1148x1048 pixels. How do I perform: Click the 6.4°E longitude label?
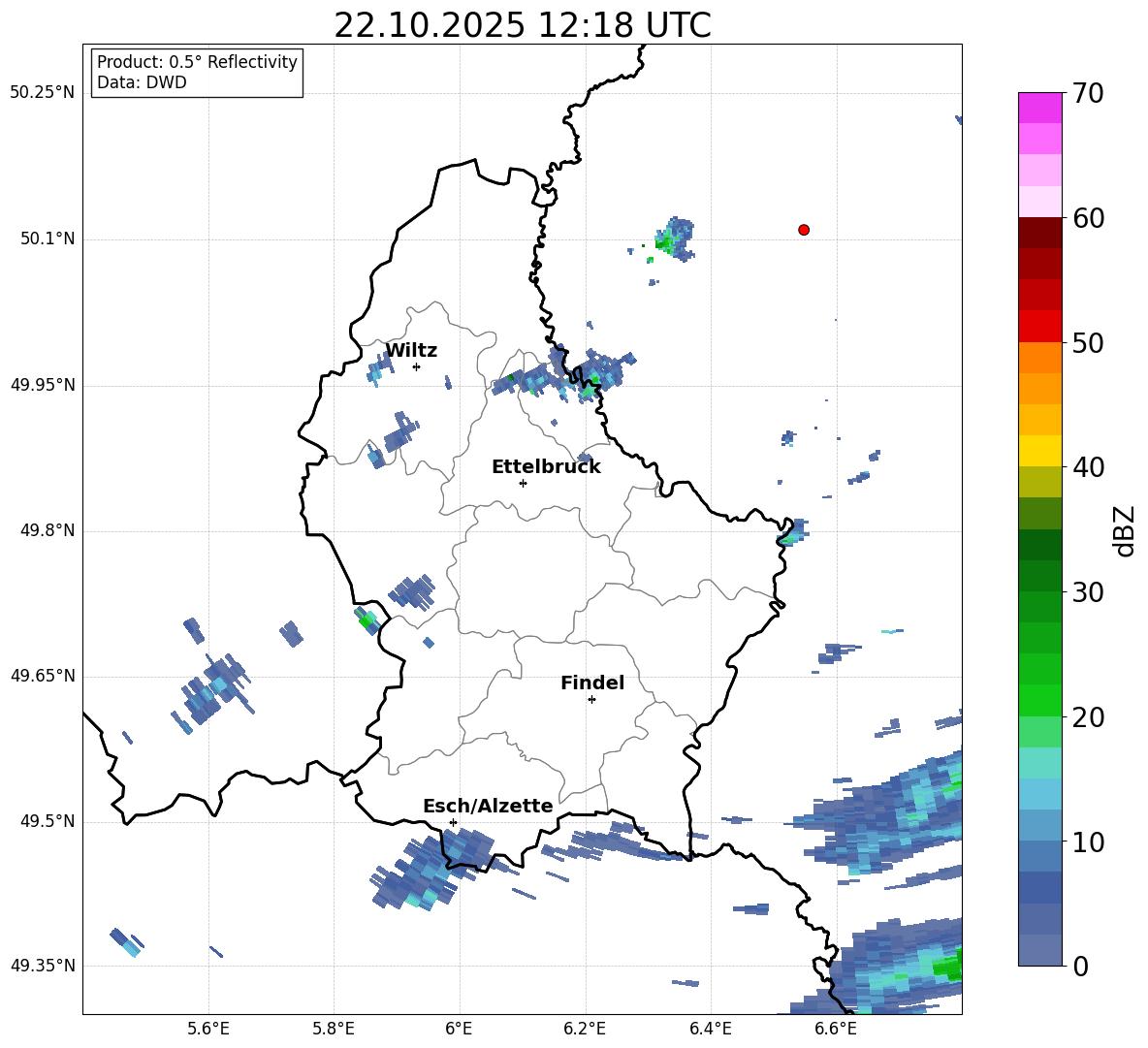(710, 1029)
